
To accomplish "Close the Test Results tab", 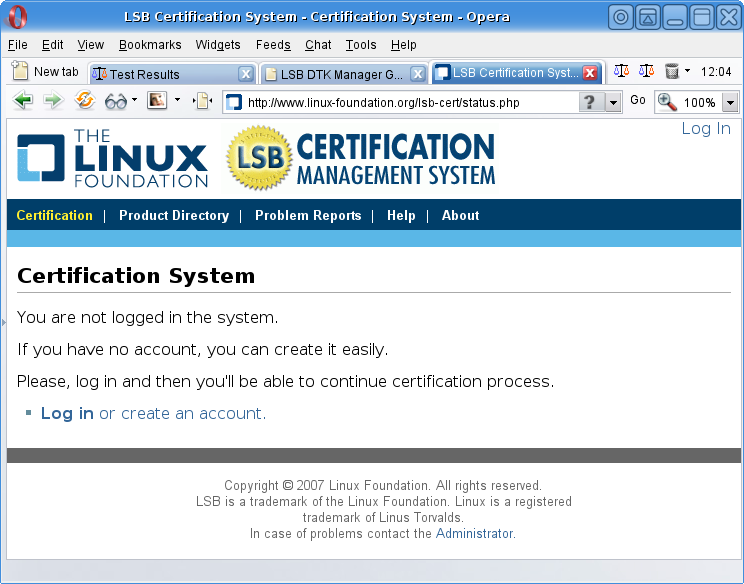I will click(x=245, y=74).
